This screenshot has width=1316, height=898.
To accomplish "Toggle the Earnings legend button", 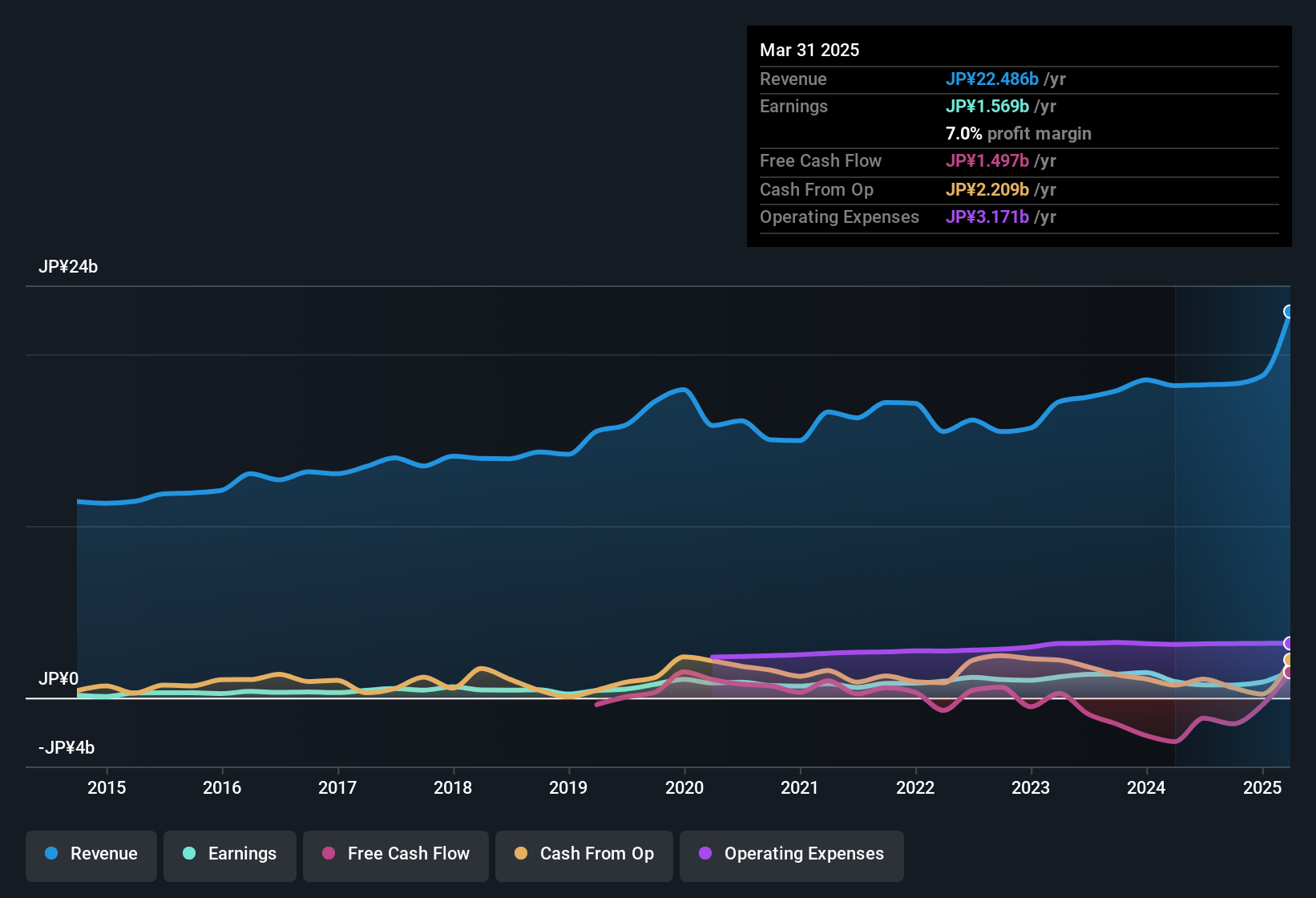I will (230, 855).
